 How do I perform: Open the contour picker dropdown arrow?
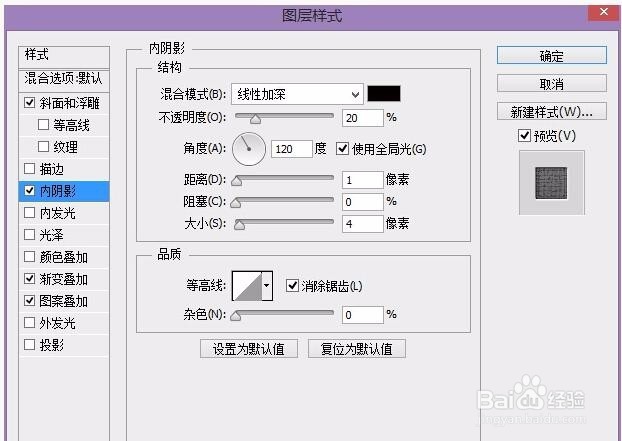pyautogui.click(x=267, y=286)
